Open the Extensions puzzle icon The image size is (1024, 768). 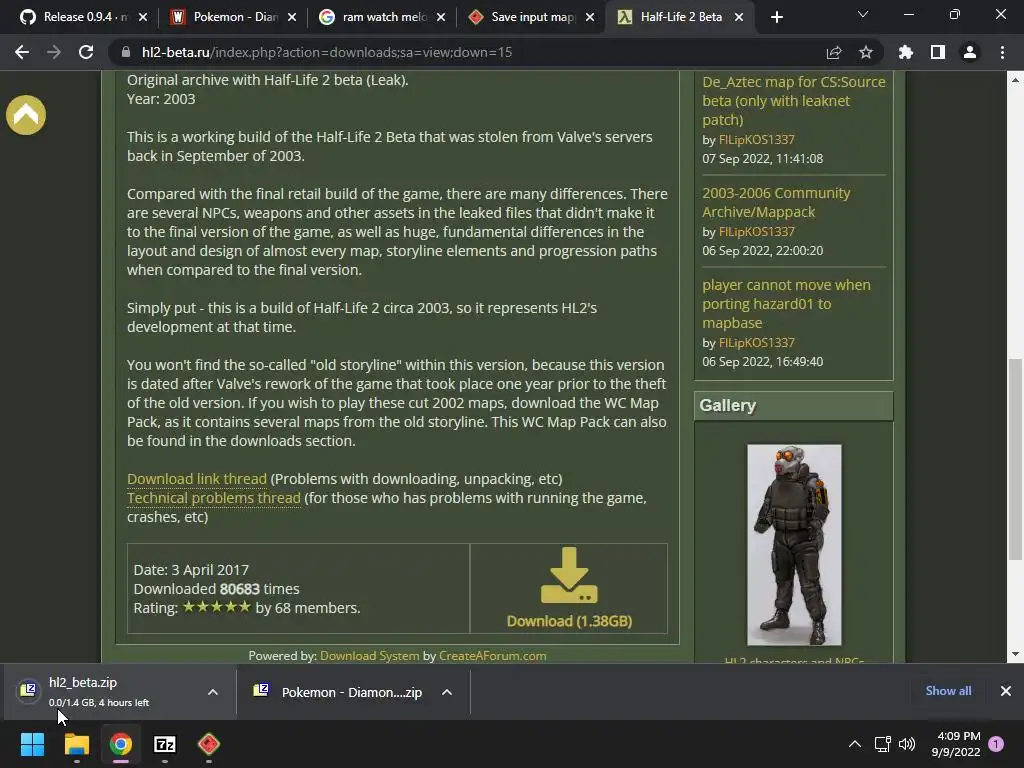click(906, 52)
